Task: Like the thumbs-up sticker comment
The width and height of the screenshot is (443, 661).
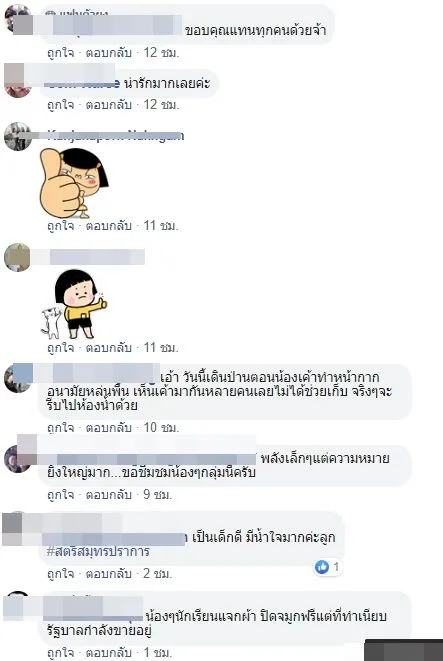Action: [x=60, y=226]
